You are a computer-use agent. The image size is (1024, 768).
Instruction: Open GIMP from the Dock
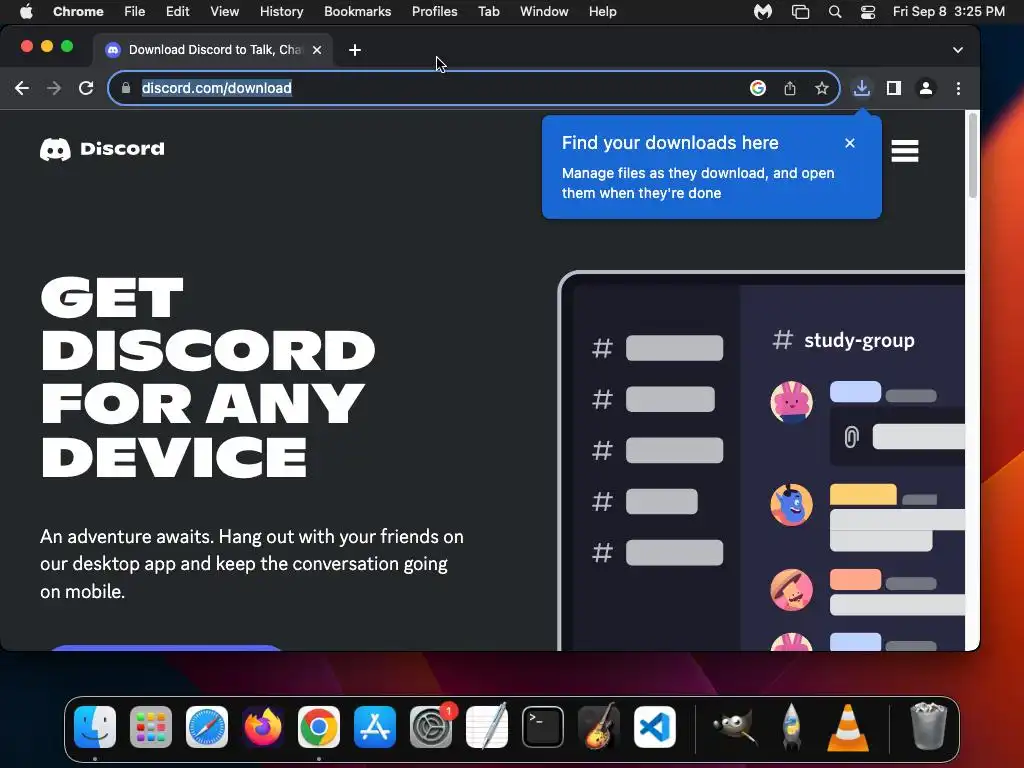pyautogui.click(x=735, y=726)
